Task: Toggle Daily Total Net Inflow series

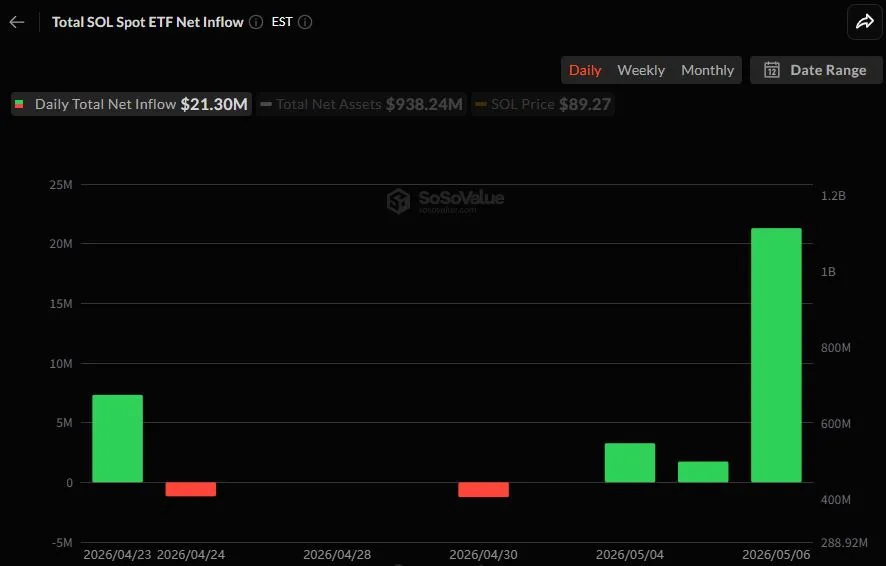Action: pos(131,104)
